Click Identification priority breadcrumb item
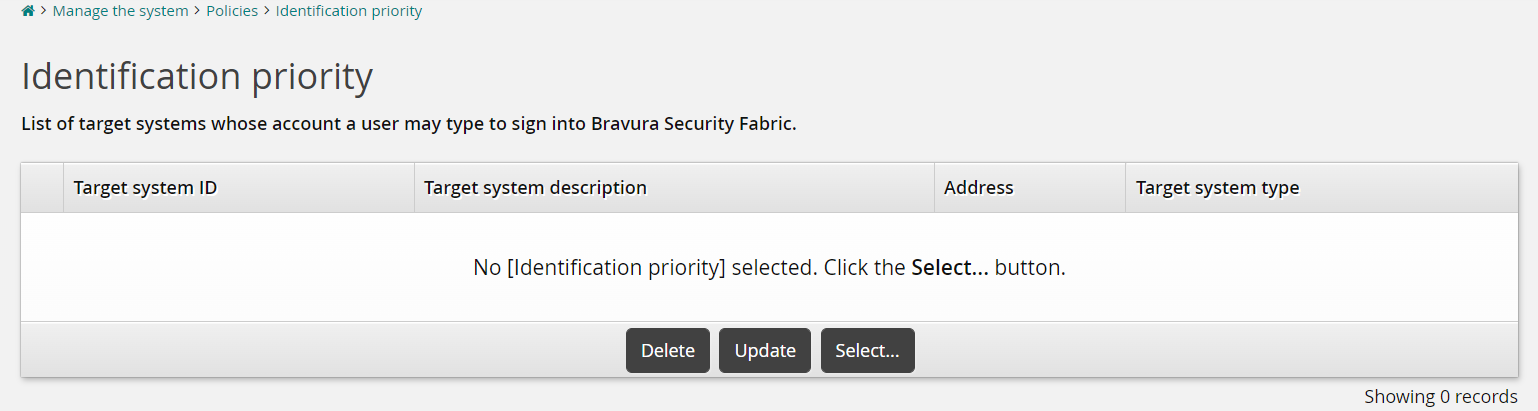 pos(348,11)
